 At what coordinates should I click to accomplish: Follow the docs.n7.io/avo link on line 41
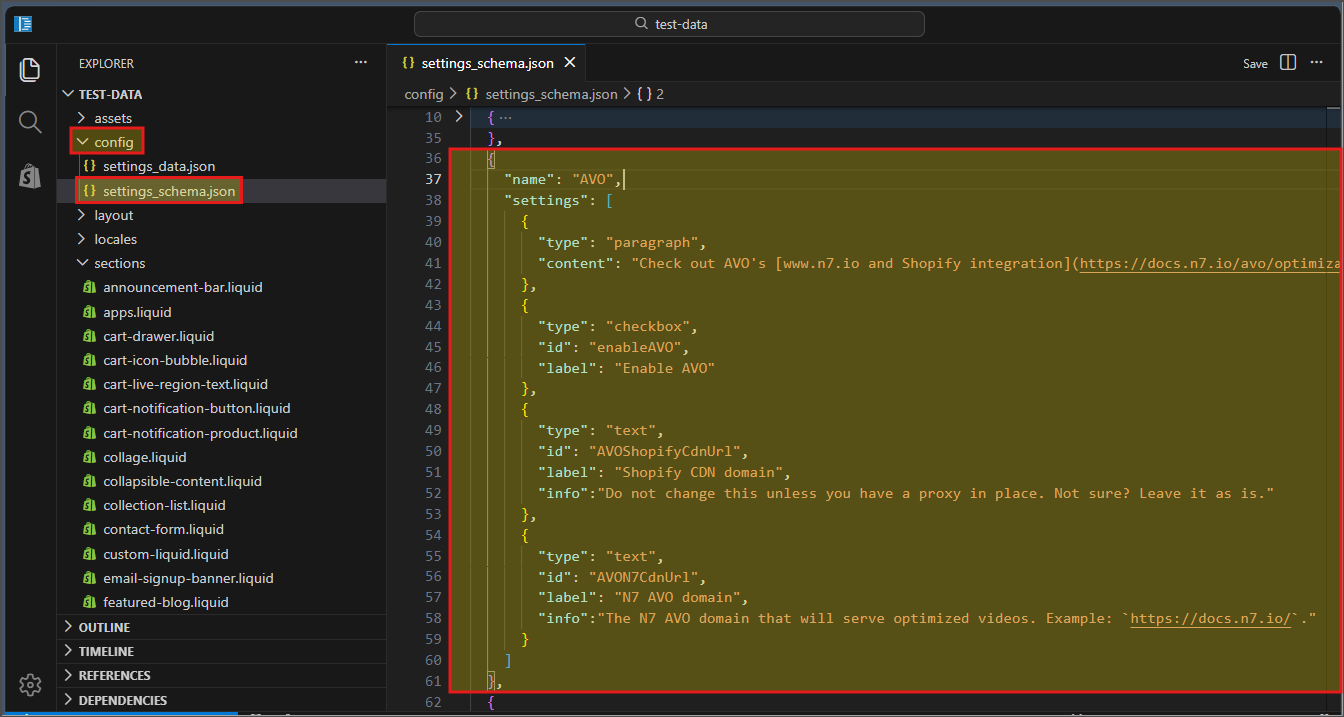tap(1211, 263)
